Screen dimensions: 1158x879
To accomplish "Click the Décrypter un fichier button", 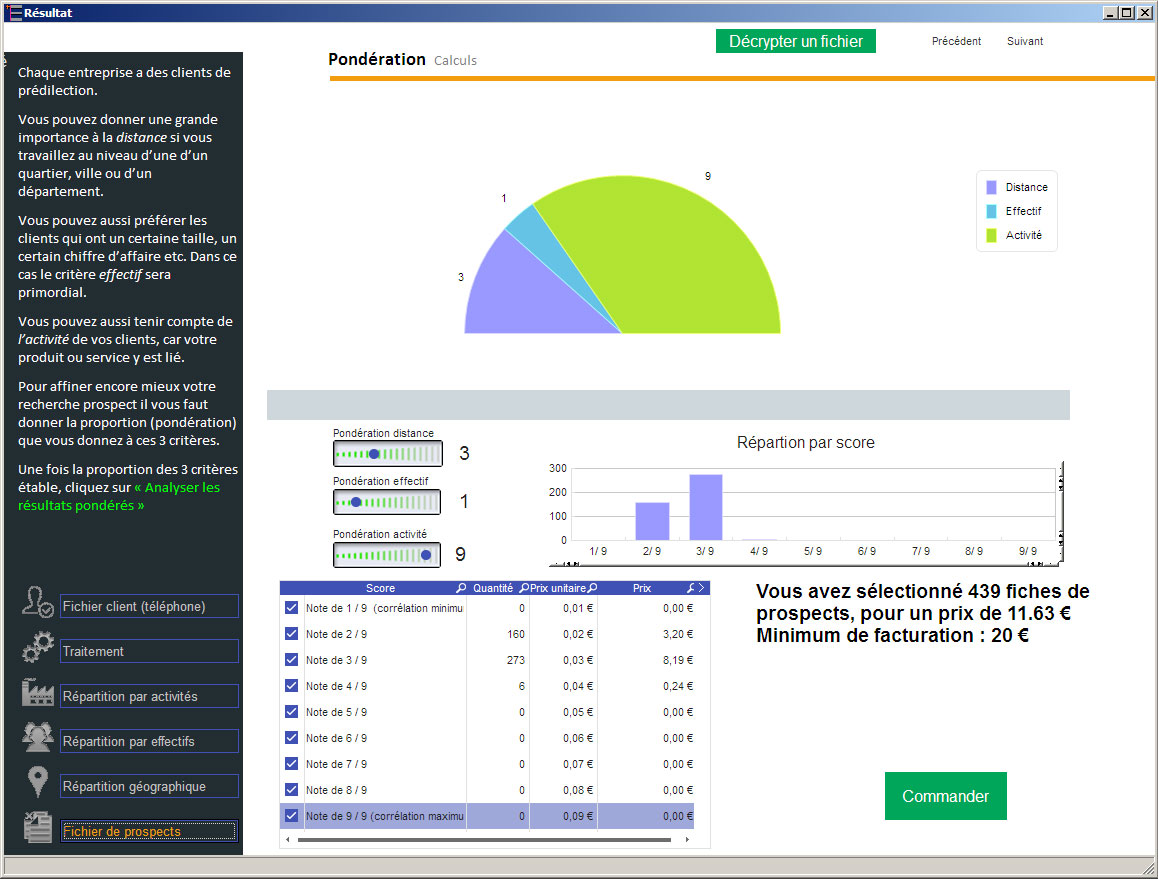I will [795, 41].
